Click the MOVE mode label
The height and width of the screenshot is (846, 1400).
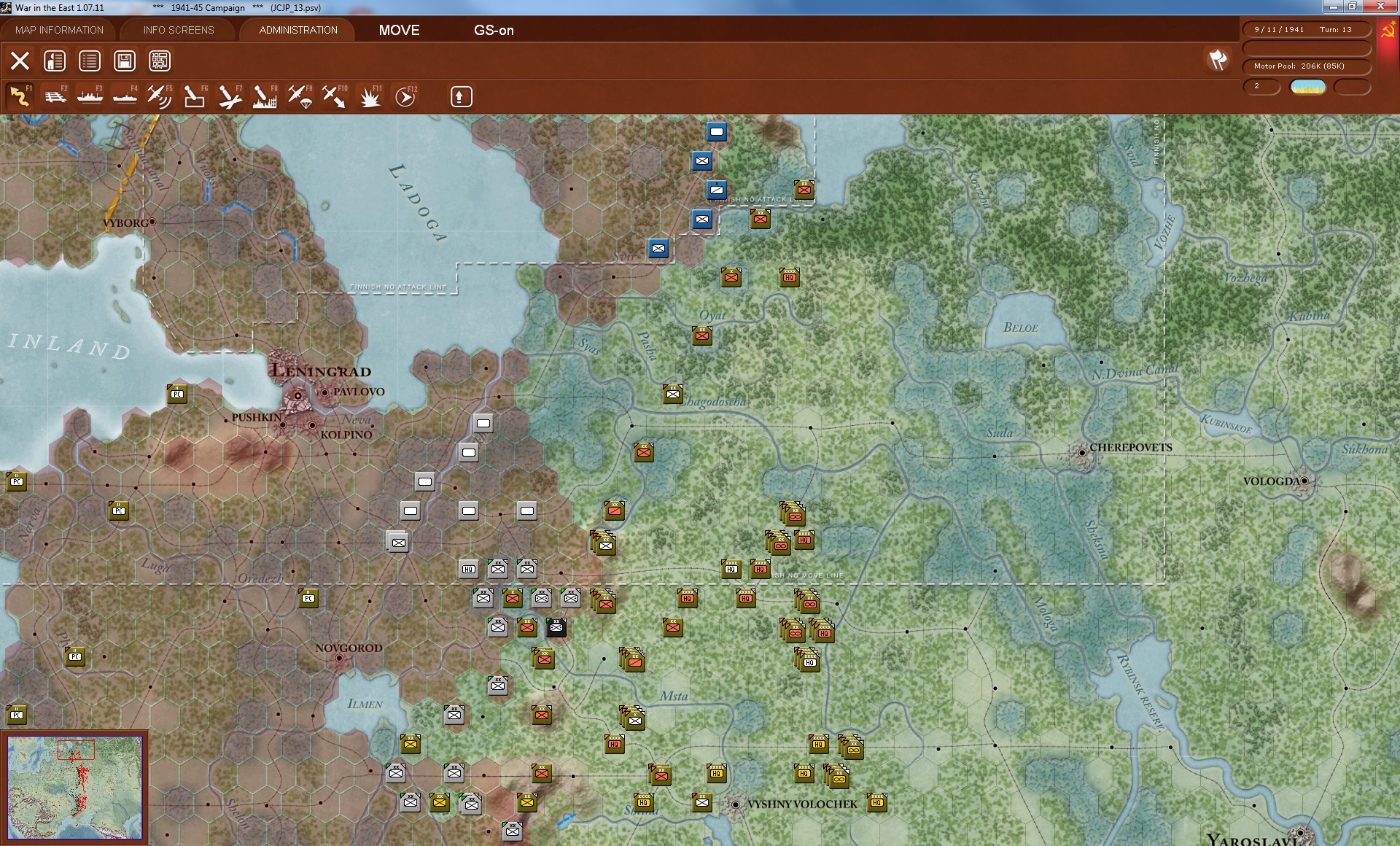pos(399,30)
